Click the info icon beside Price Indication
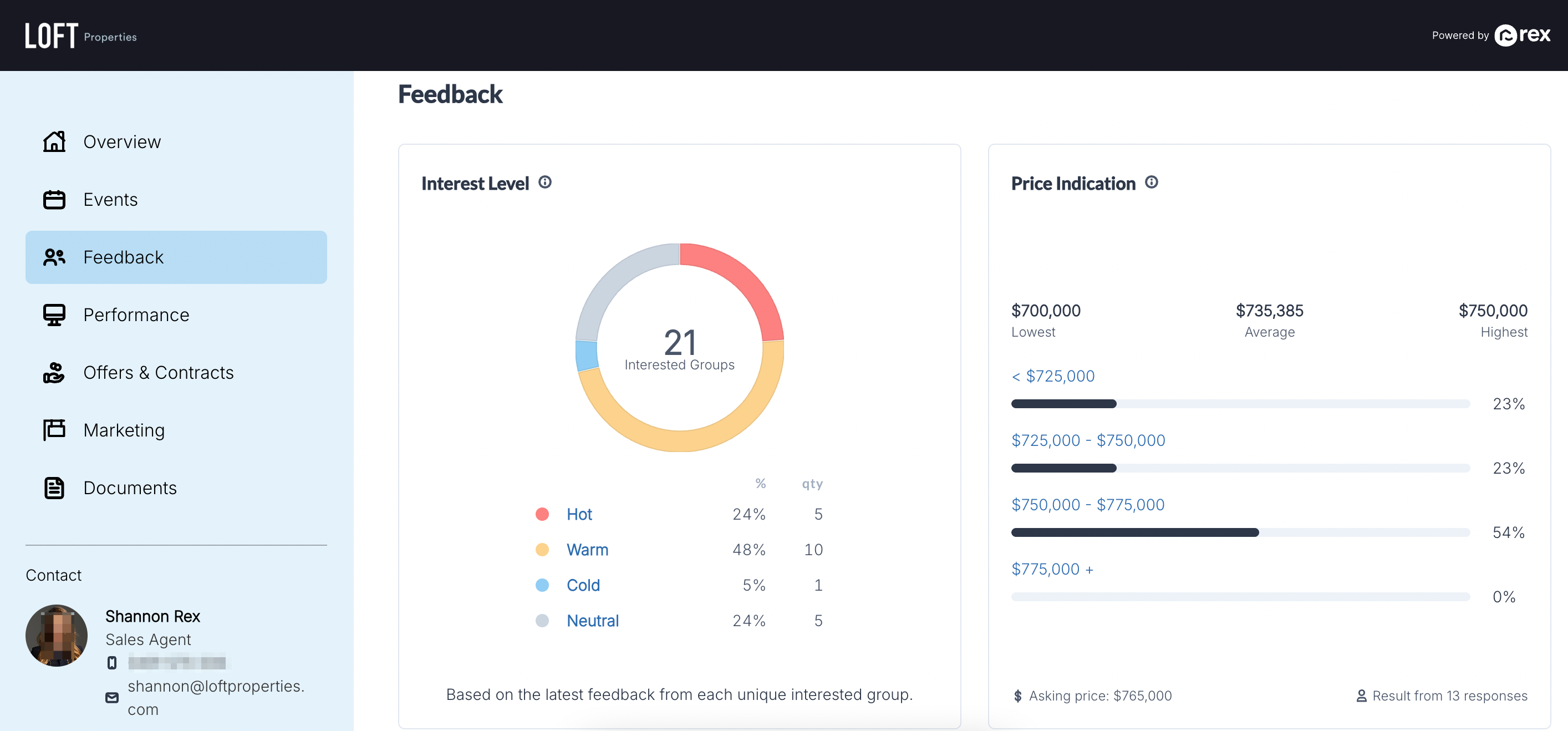Viewport: 1568px width, 731px height. (1151, 182)
